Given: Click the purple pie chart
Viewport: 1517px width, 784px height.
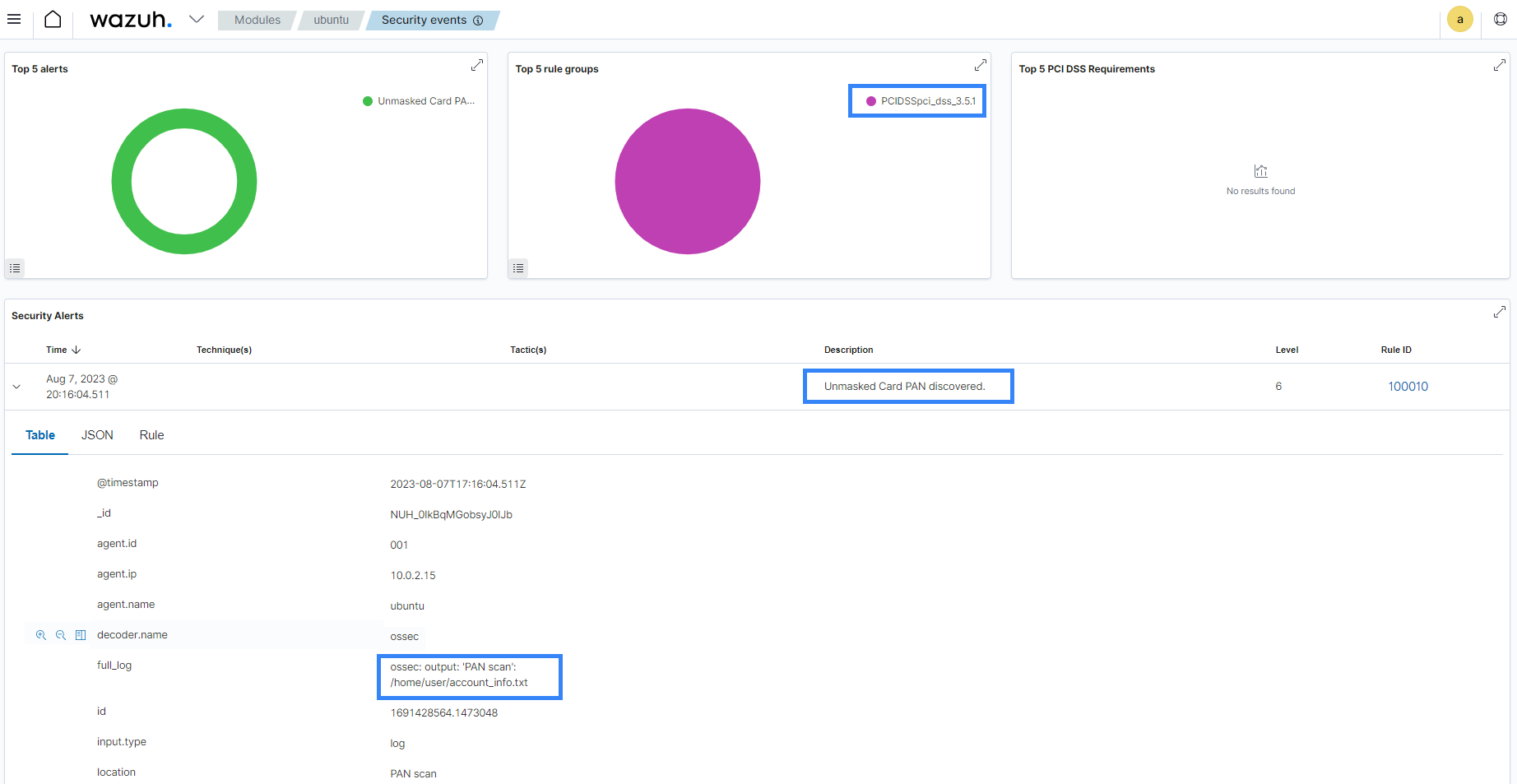Looking at the screenshot, I should tap(688, 181).
